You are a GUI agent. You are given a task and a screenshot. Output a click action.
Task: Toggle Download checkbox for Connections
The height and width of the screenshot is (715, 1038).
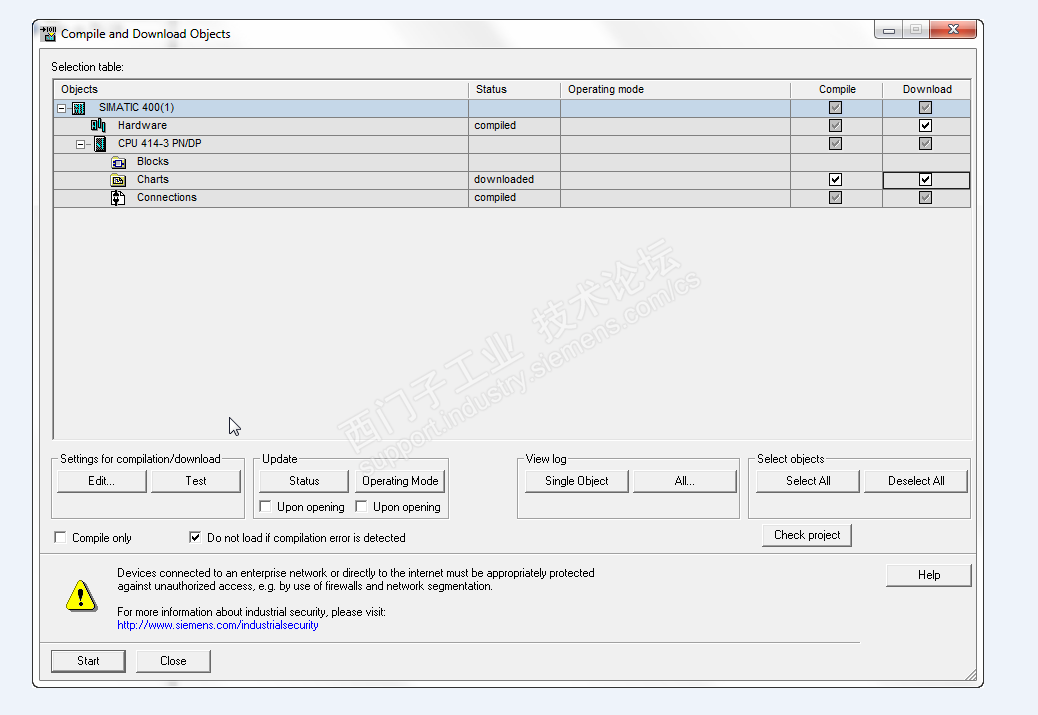[x=925, y=197]
